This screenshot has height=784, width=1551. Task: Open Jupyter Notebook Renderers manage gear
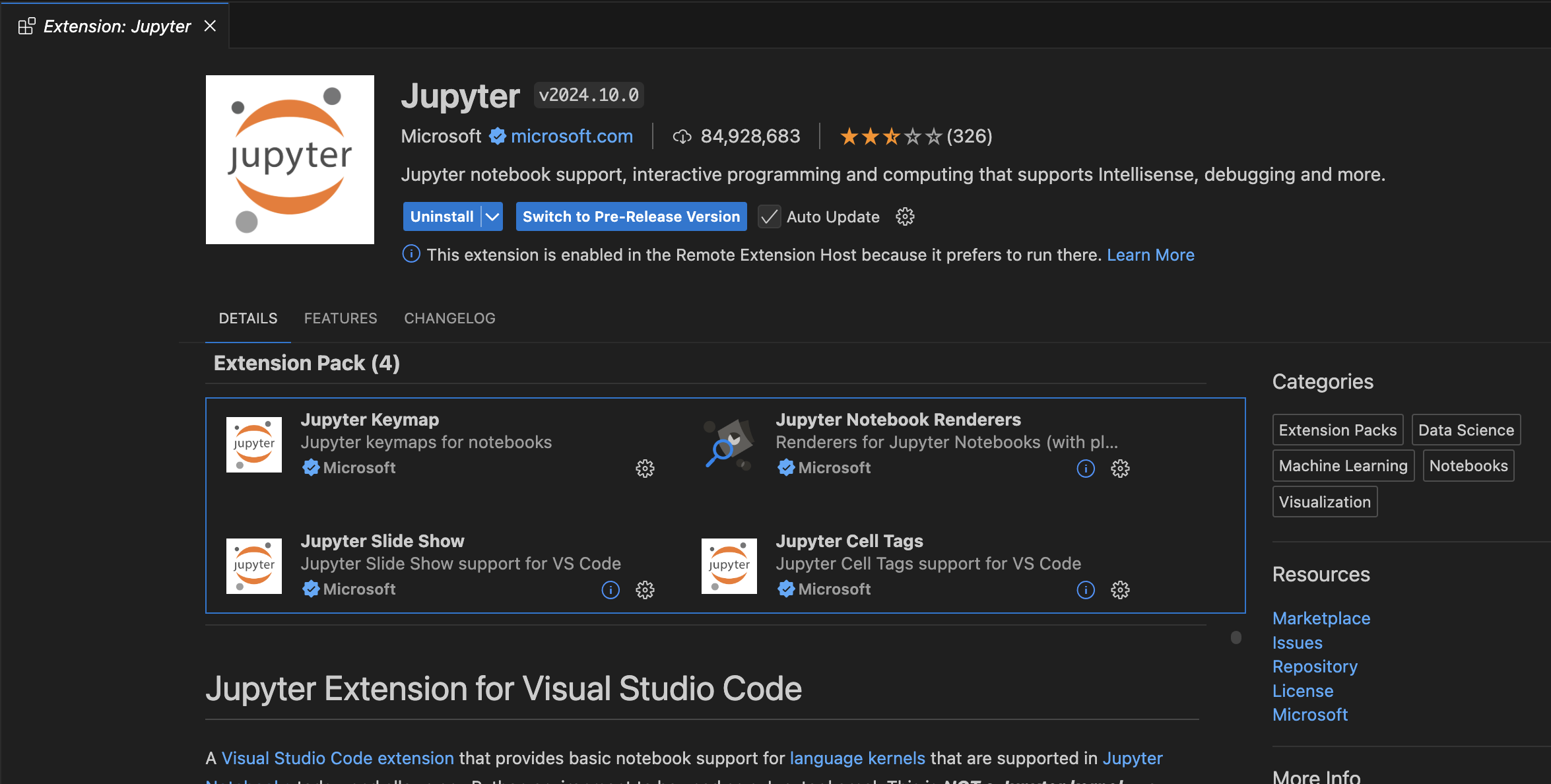[1120, 469]
